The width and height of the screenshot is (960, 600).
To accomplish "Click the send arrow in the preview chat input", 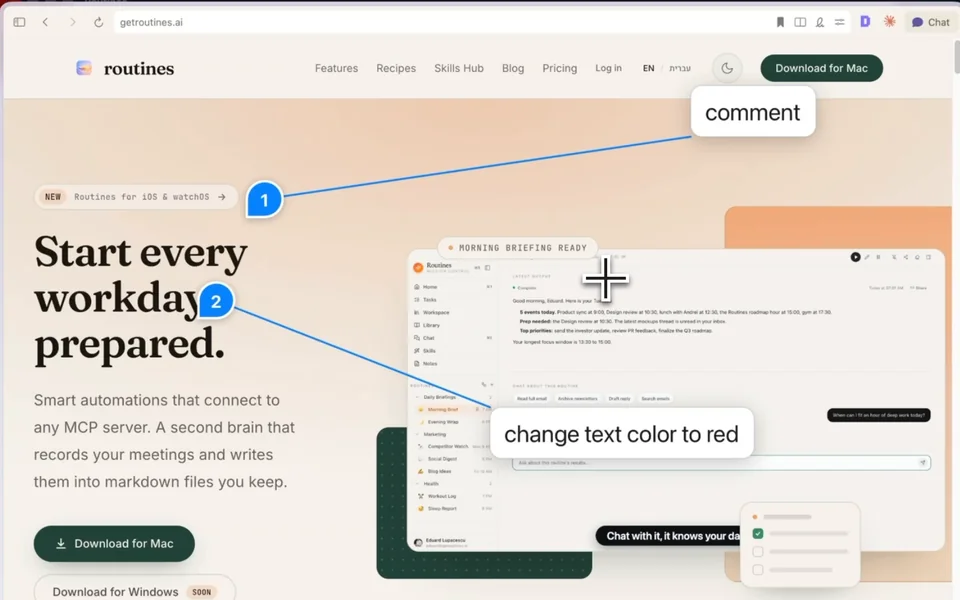I will [x=923, y=462].
